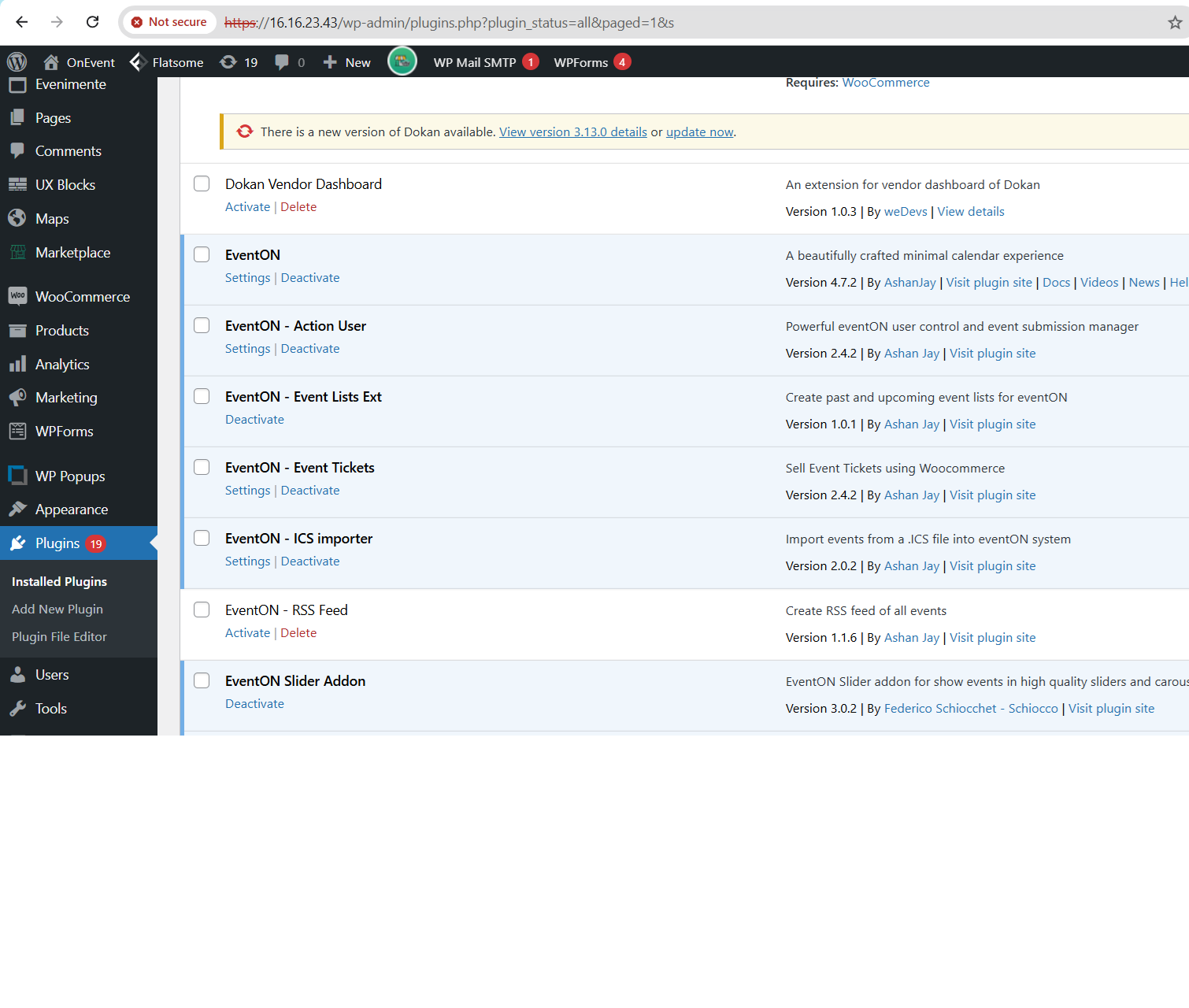Click the weDevs author link
Screen dimensions: 1189x1008
906,212
